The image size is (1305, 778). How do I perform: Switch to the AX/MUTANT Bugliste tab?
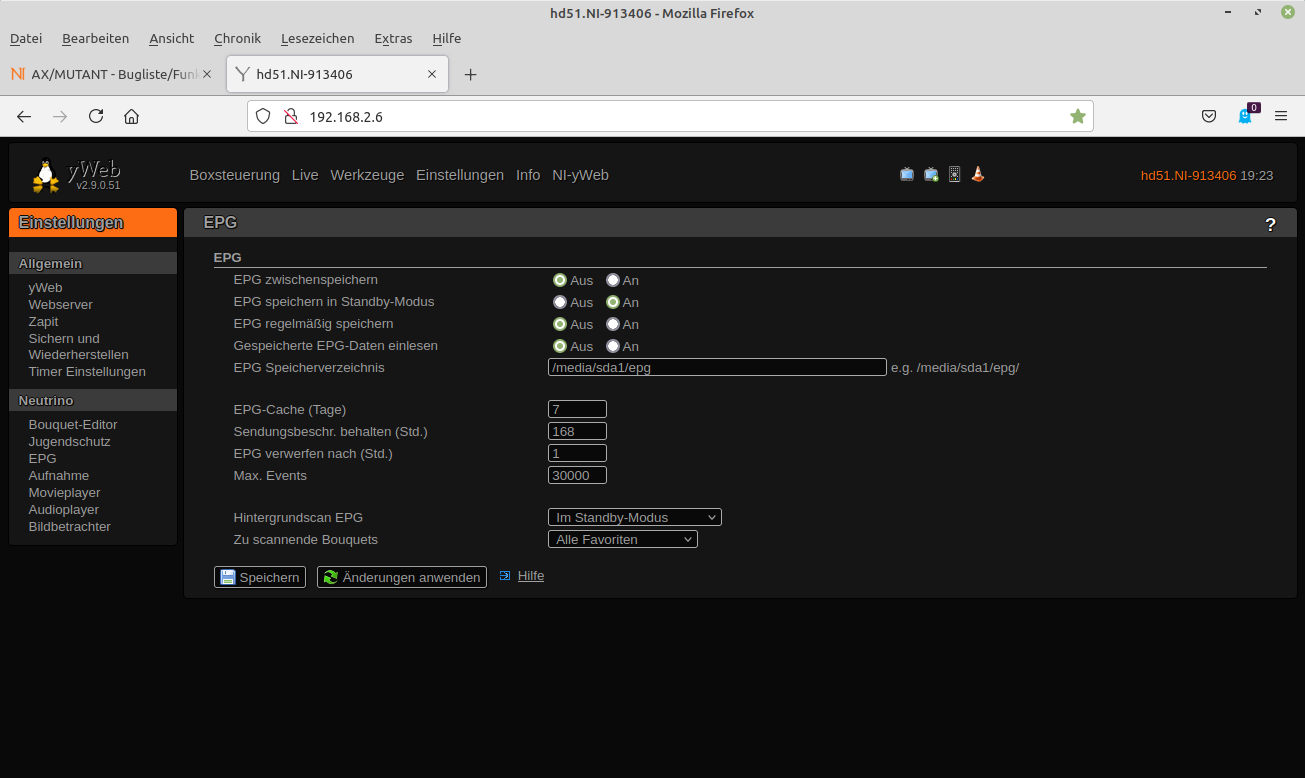(x=108, y=74)
